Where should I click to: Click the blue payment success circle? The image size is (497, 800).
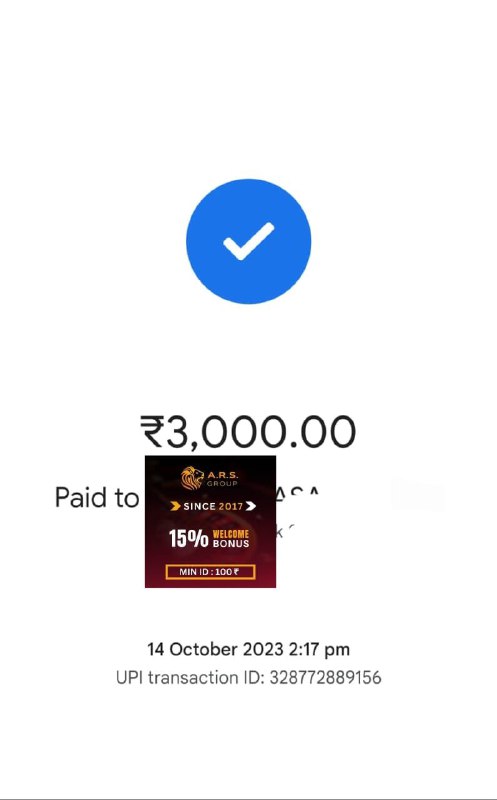248,241
